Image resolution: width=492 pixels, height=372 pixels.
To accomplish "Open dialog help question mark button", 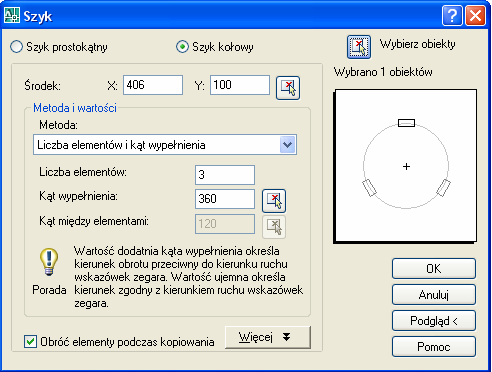I will pyautogui.click(x=452, y=15).
